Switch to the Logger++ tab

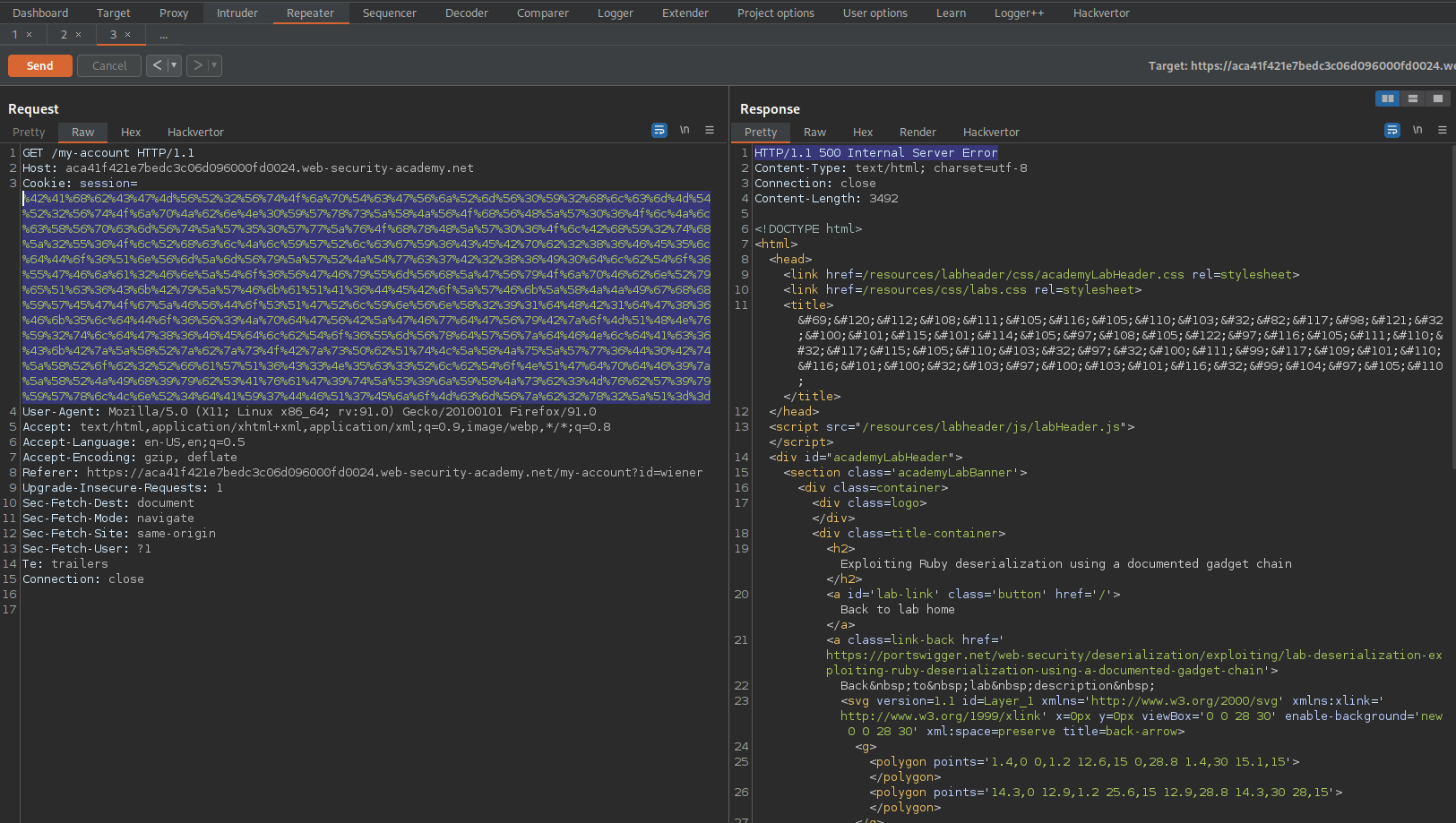click(1020, 13)
